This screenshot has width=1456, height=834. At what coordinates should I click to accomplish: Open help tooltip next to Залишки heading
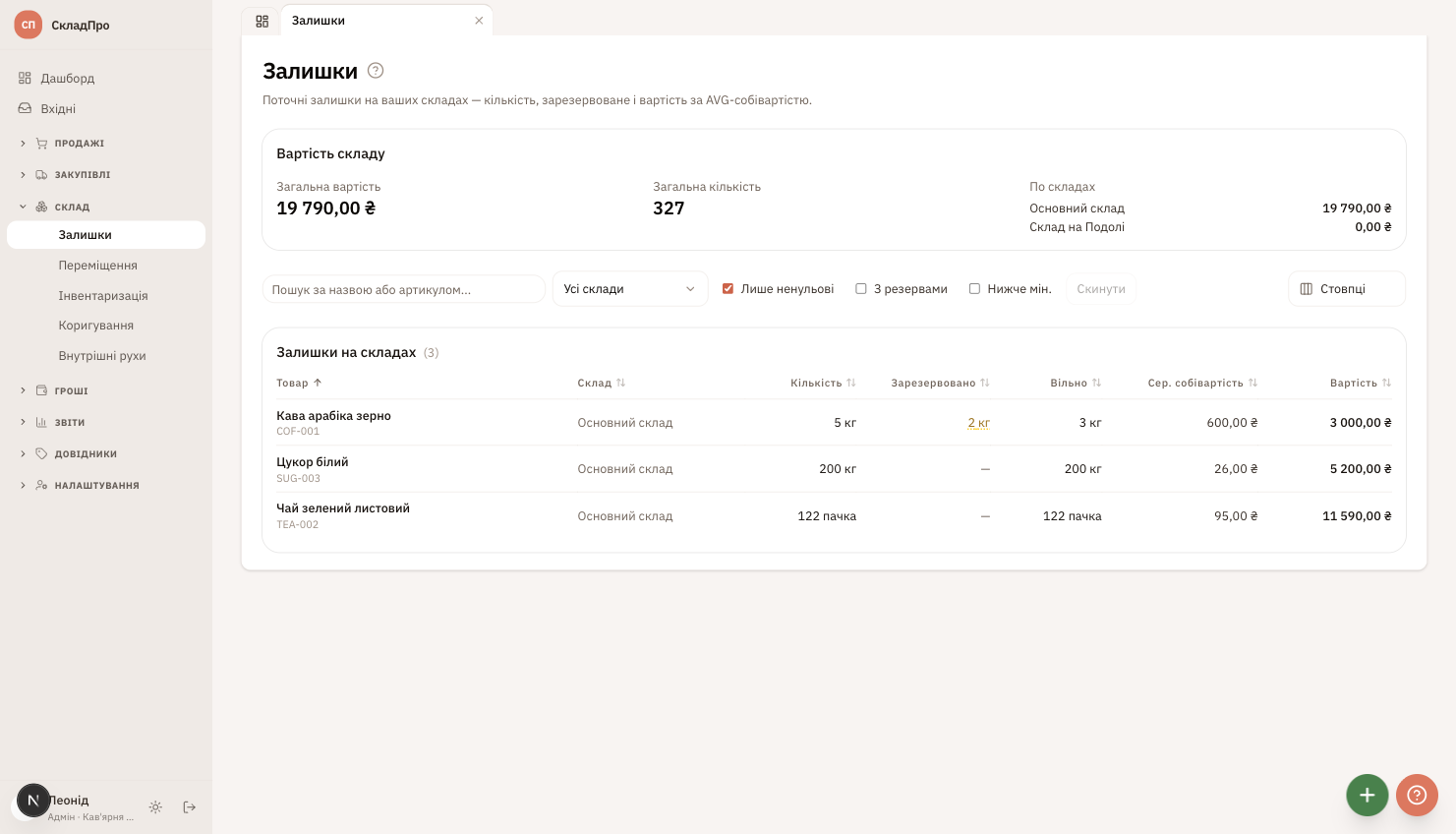pos(376,71)
